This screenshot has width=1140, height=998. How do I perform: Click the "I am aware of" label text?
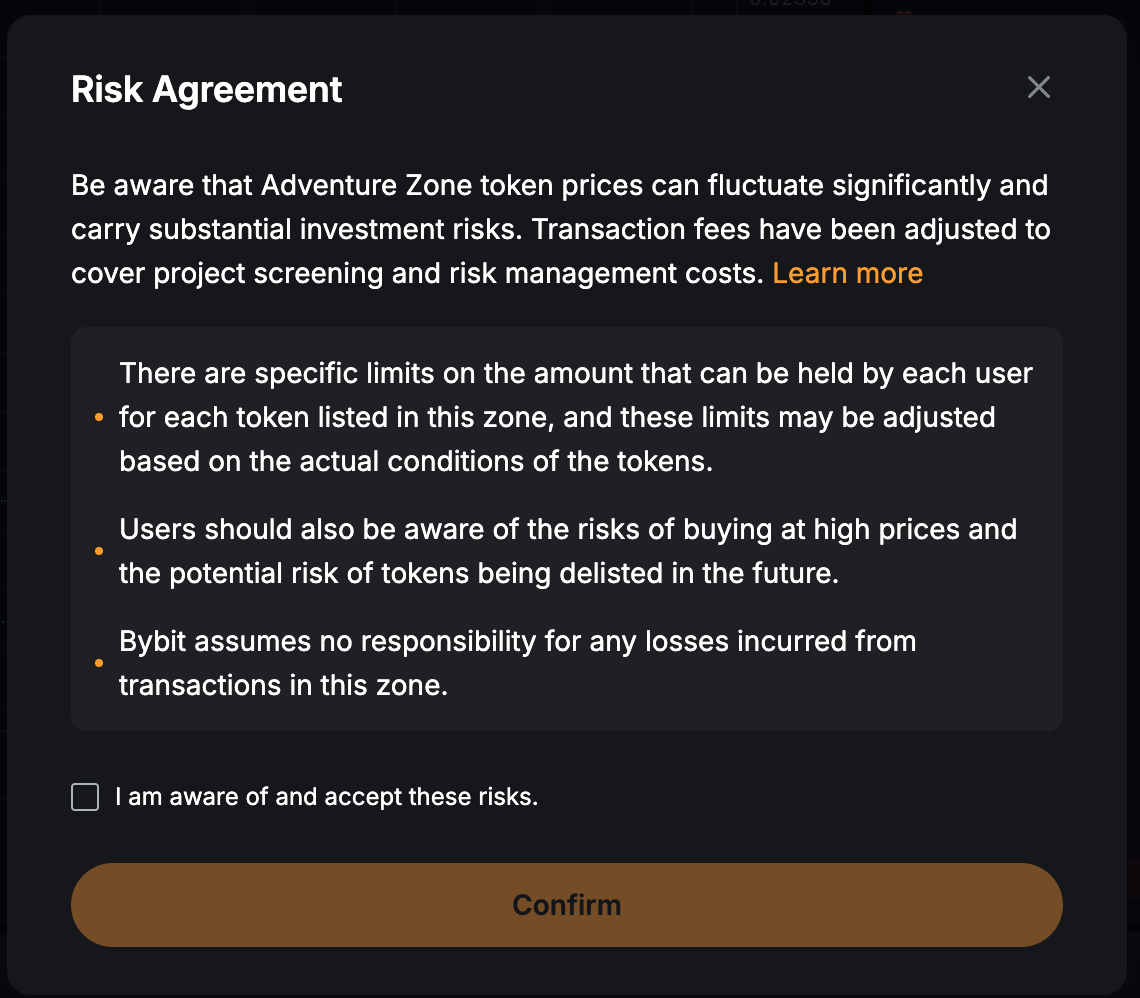coord(327,797)
